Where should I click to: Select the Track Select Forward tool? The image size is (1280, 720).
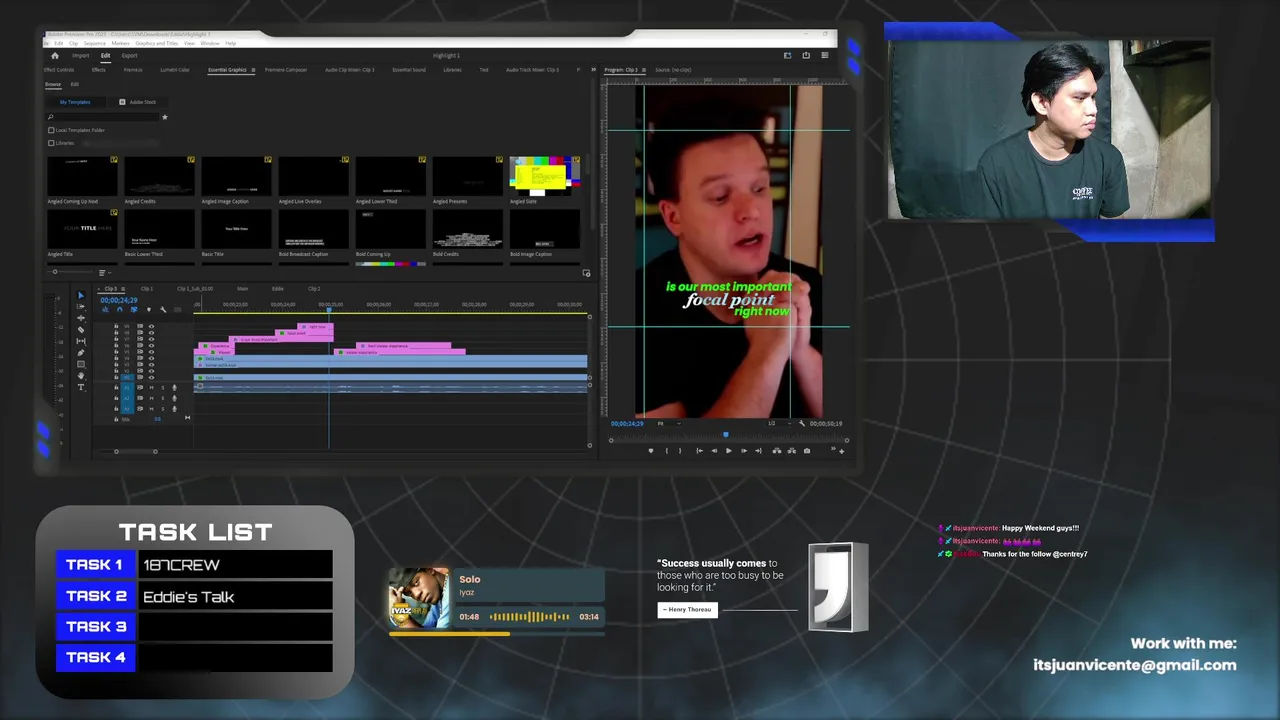pyautogui.click(x=81, y=307)
